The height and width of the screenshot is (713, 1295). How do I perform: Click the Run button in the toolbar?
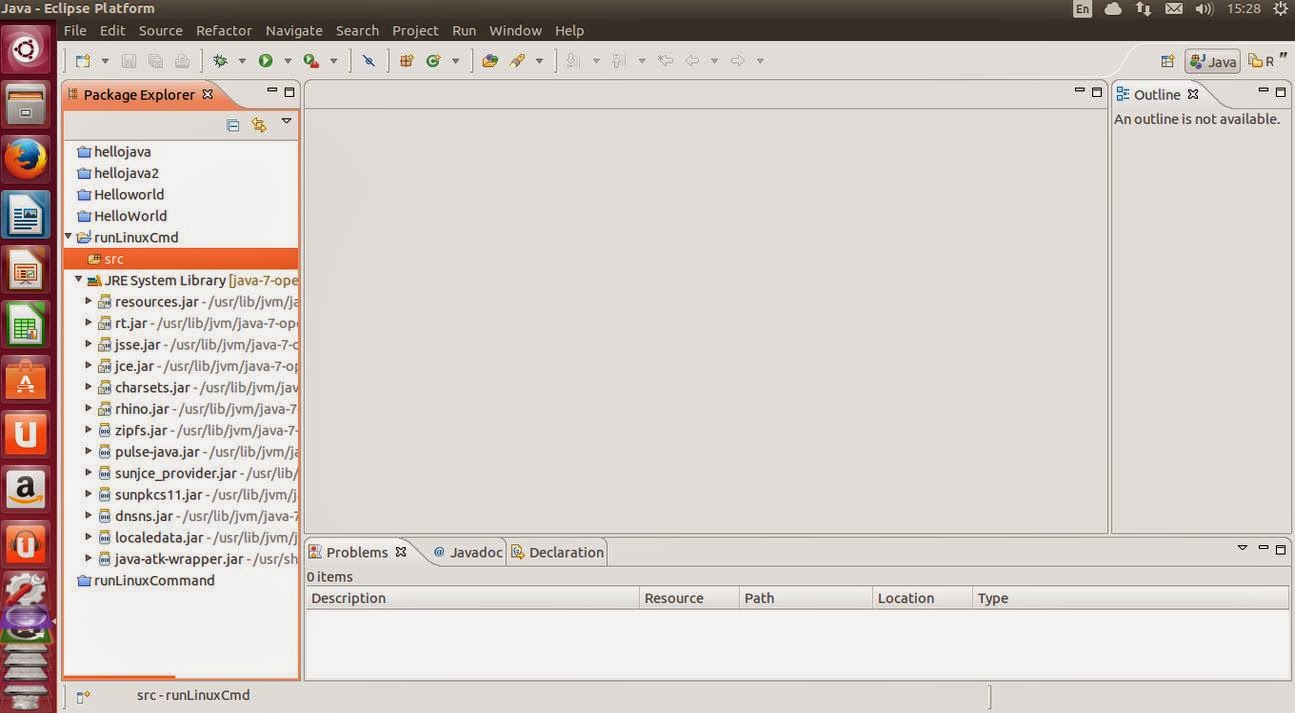[x=265, y=60]
